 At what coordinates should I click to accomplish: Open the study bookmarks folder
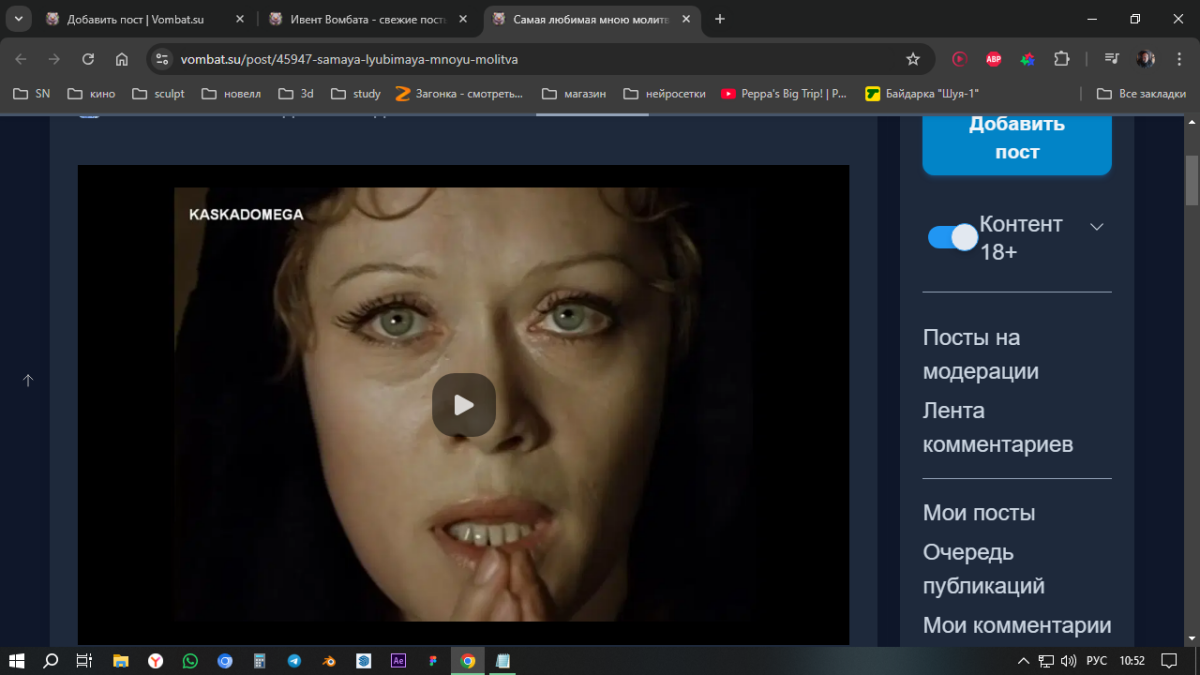[355, 94]
